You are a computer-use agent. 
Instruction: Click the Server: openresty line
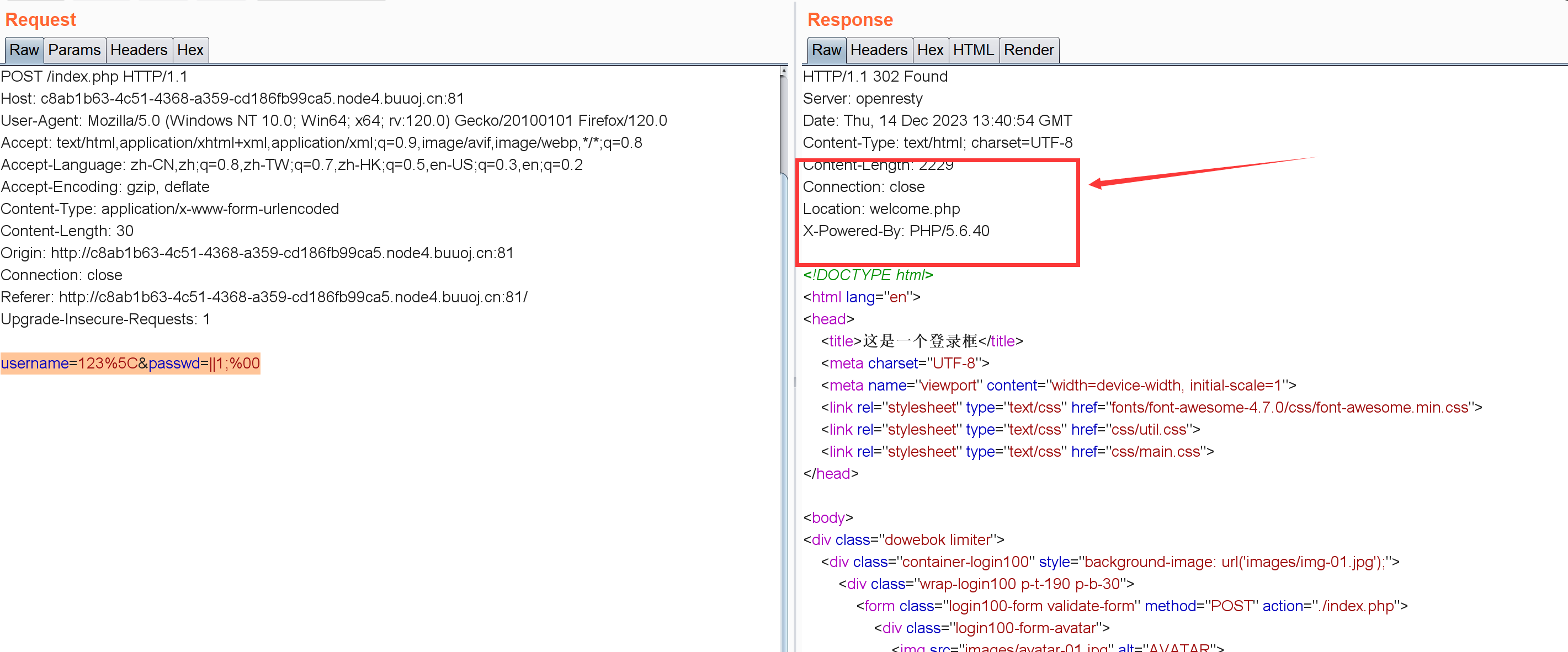pyautogui.click(x=863, y=99)
